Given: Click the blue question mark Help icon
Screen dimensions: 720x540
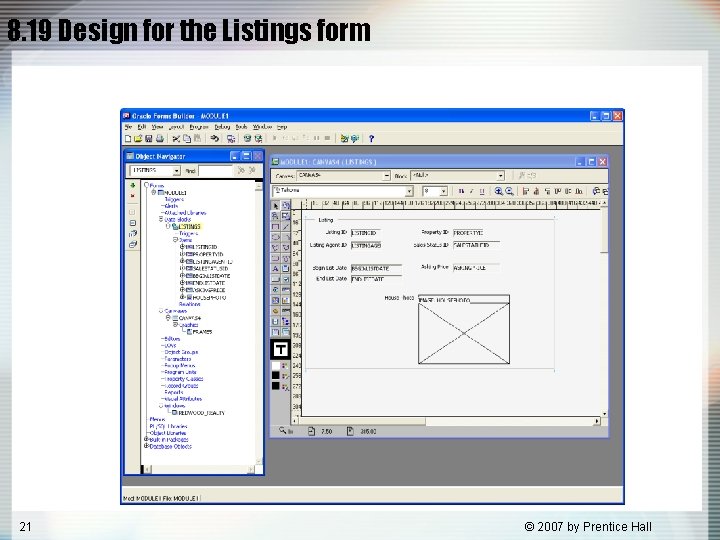Looking at the screenshot, I should coord(371,138).
